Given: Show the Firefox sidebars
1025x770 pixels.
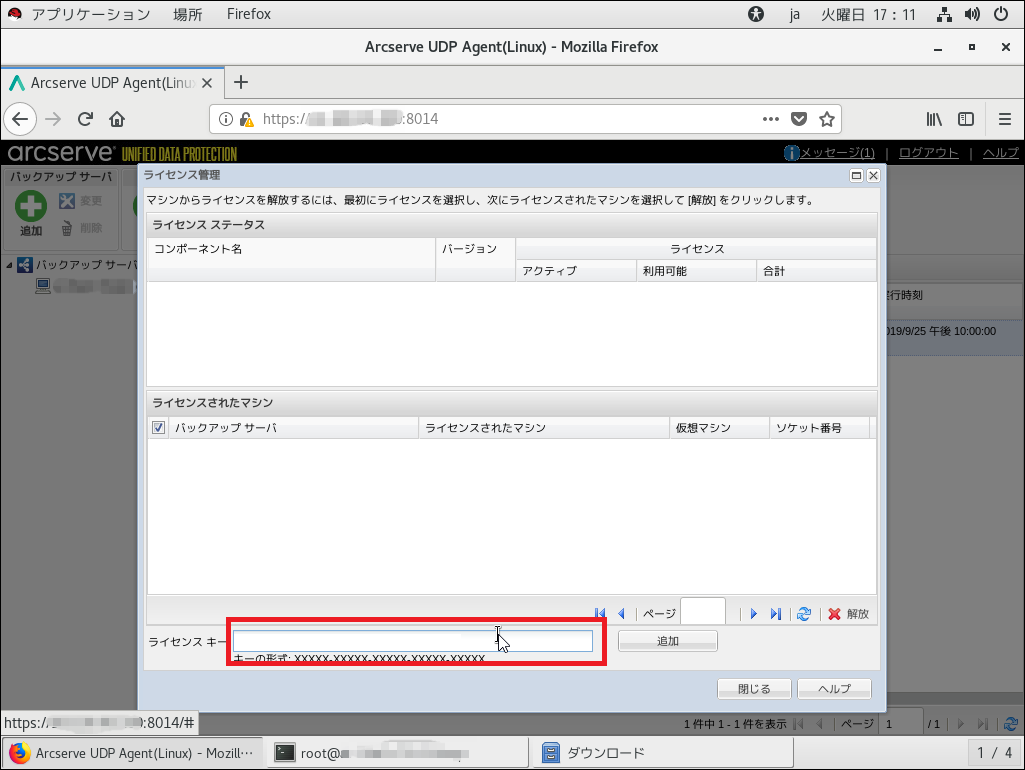Looking at the screenshot, I should 966,119.
